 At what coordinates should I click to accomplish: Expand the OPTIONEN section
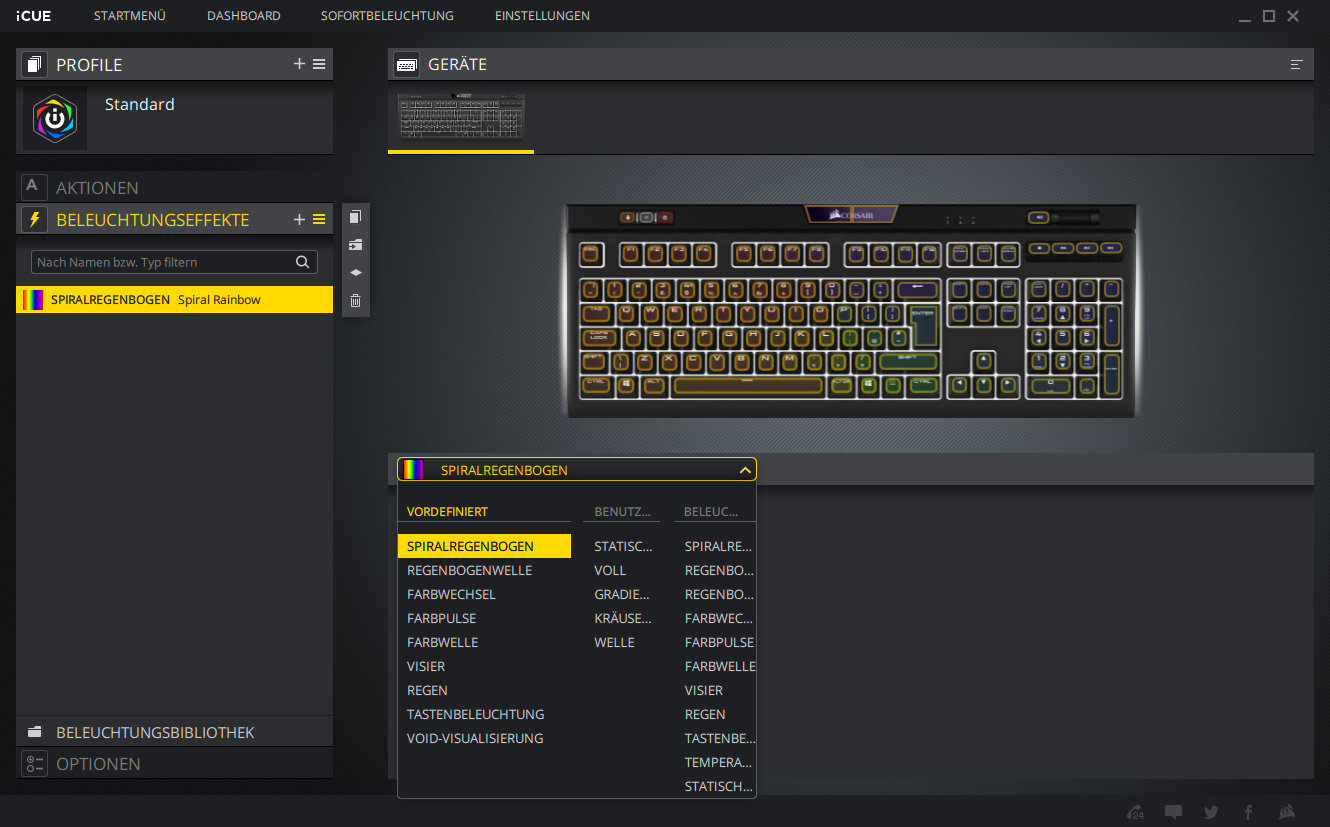tap(174, 763)
